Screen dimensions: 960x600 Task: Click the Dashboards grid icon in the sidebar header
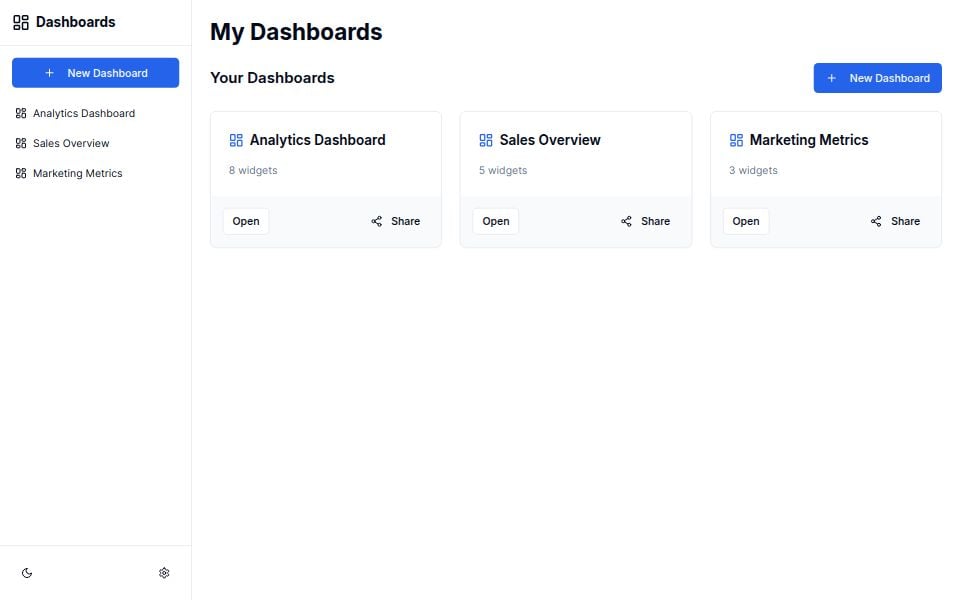[x=20, y=21]
